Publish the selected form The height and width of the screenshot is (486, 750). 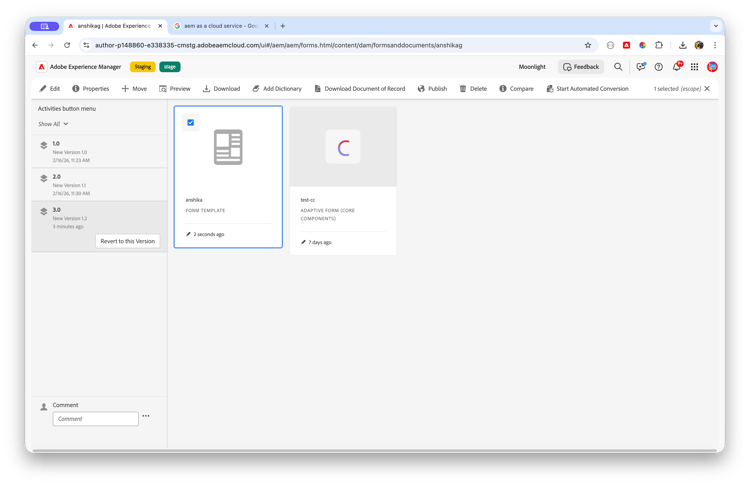pos(432,88)
